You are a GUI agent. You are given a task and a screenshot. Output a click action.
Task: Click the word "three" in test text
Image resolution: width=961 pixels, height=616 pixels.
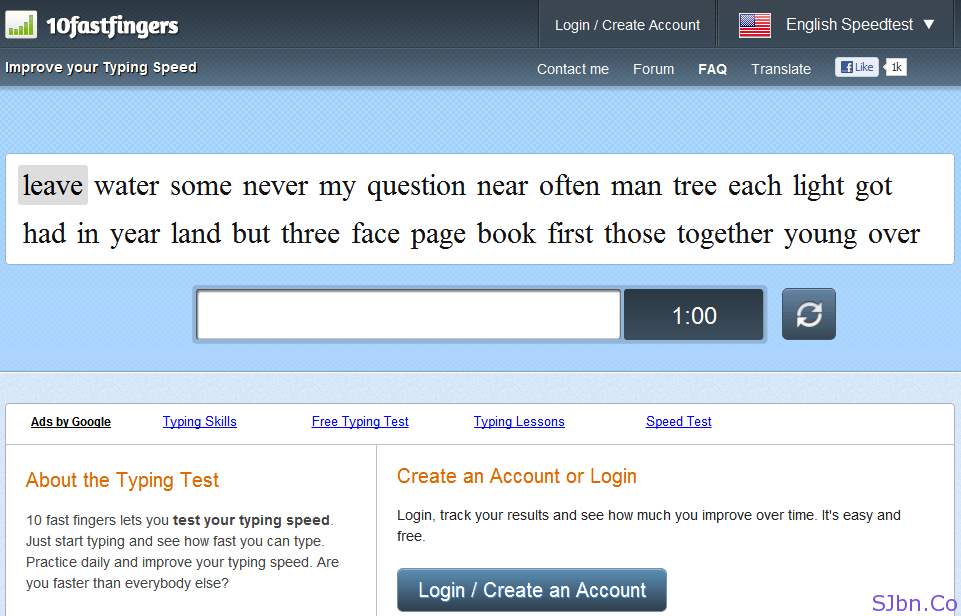pyautogui.click(x=310, y=234)
